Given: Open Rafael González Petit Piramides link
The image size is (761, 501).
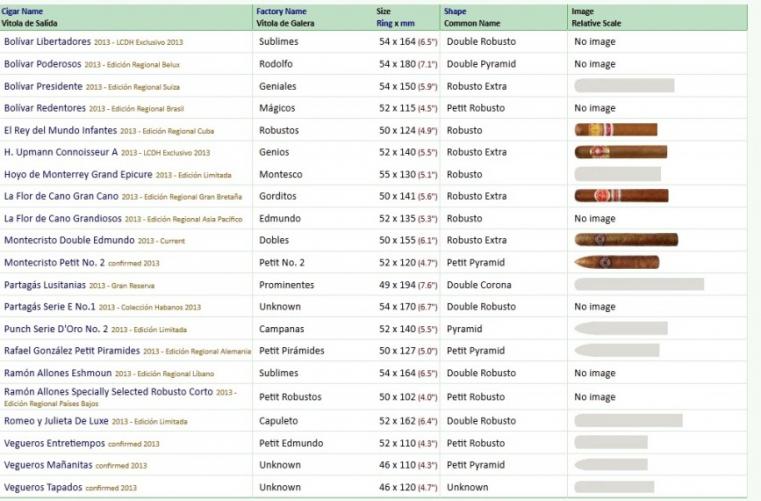Looking at the screenshot, I should [x=72, y=351].
